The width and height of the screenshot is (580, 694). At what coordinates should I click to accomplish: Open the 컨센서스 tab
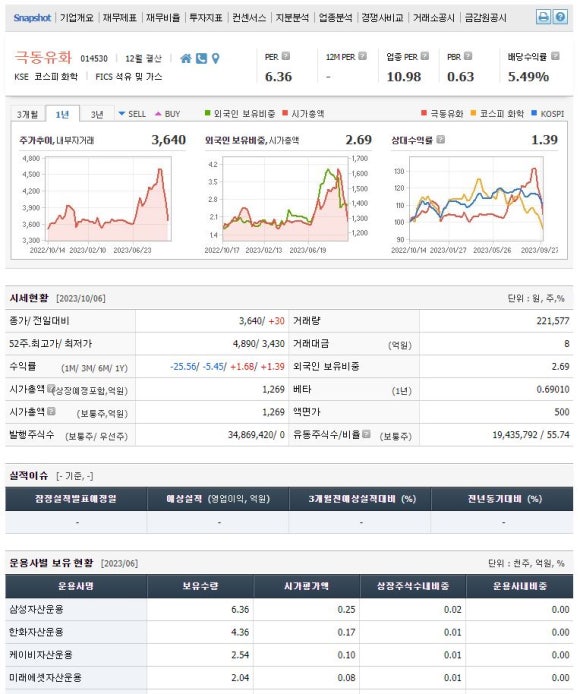point(249,18)
